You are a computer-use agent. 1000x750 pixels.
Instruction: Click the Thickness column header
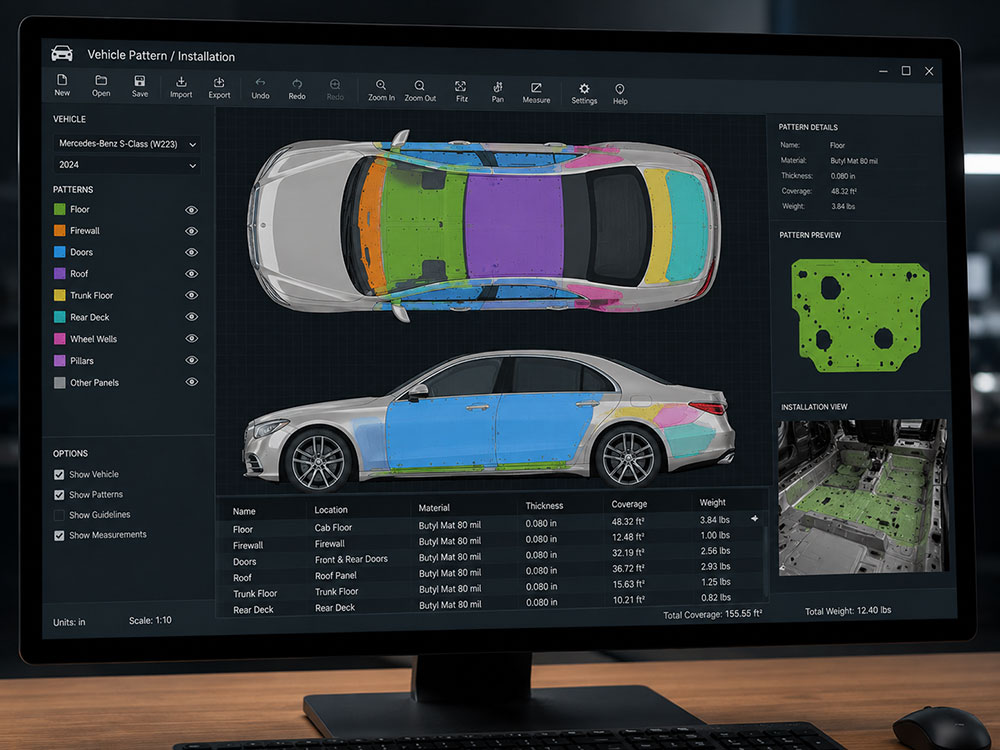click(544, 506)
